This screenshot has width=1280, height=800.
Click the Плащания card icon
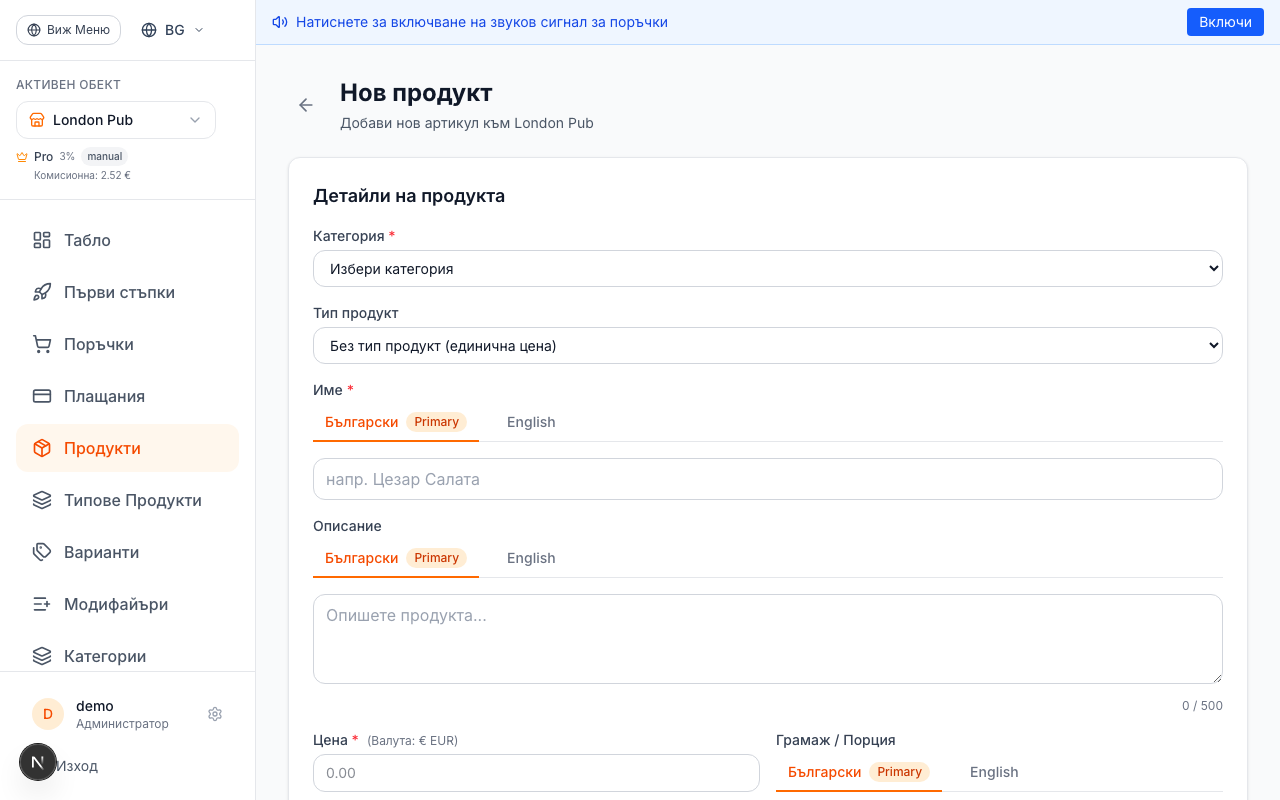(41, 396)
